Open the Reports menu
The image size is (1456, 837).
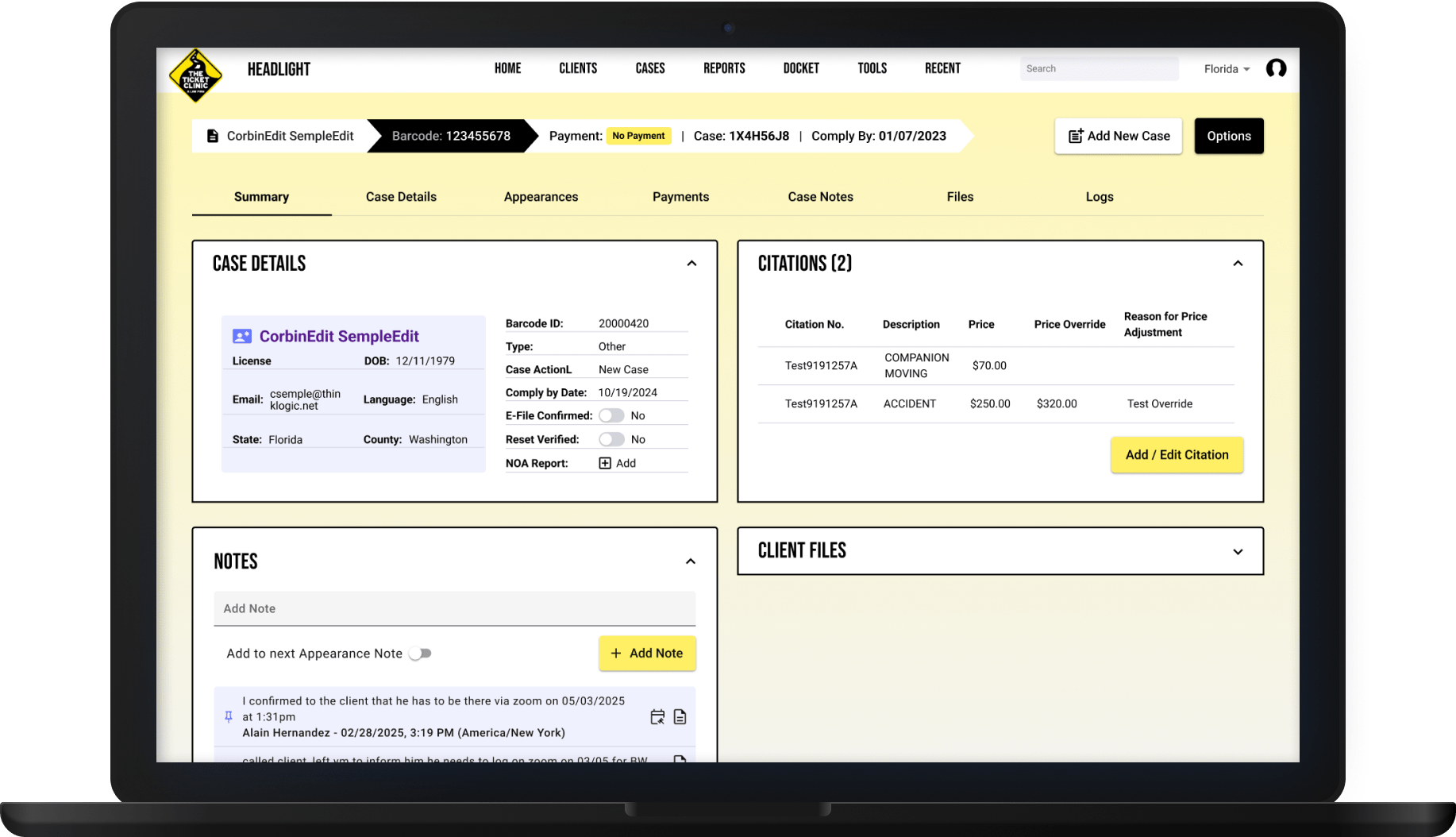pyautogui.click(x=724, y=68)
